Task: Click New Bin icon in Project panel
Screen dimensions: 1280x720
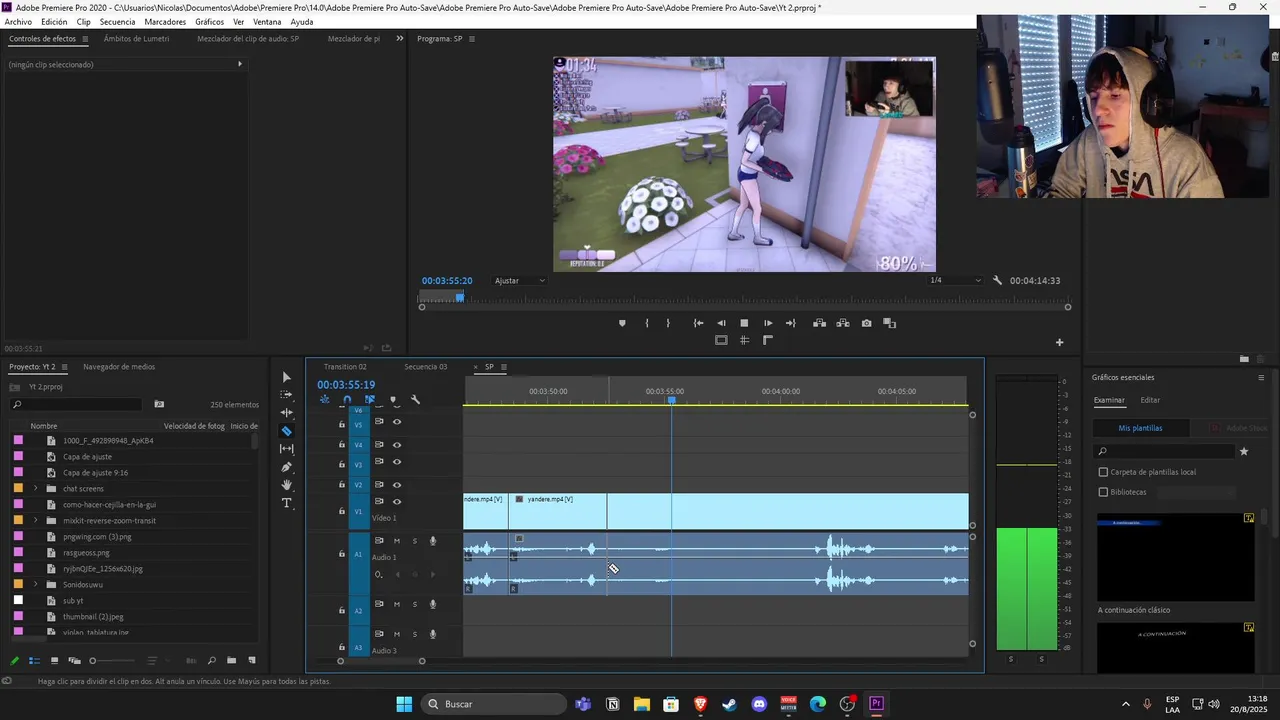Action: [x=231, y=660]
